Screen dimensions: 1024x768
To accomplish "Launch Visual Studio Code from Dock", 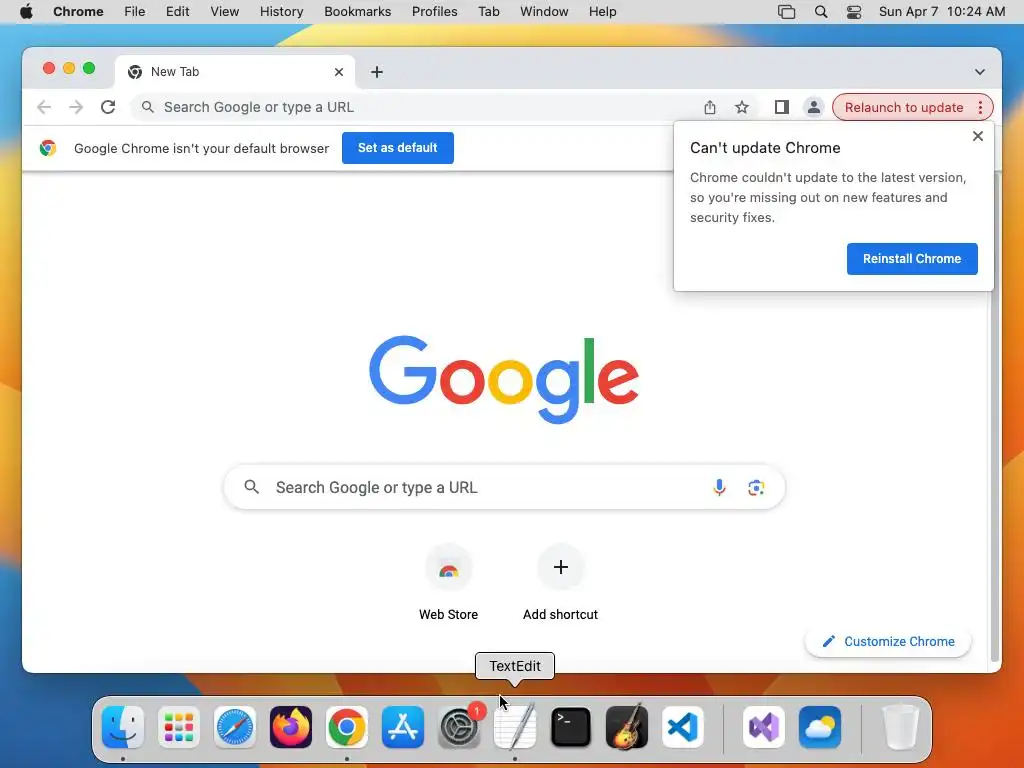I will pyautogui.click(x=682, y=727).
